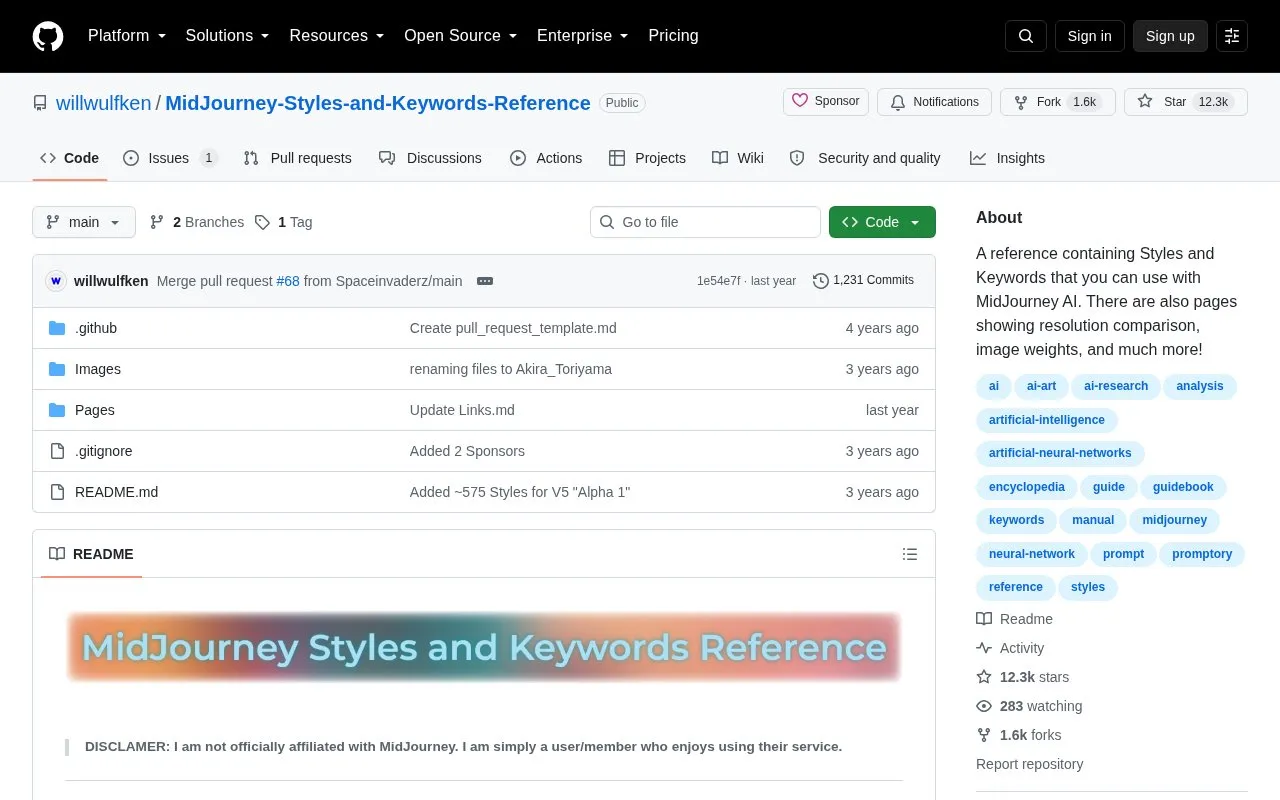Click the Sign in link

[x=1090, y=36]
